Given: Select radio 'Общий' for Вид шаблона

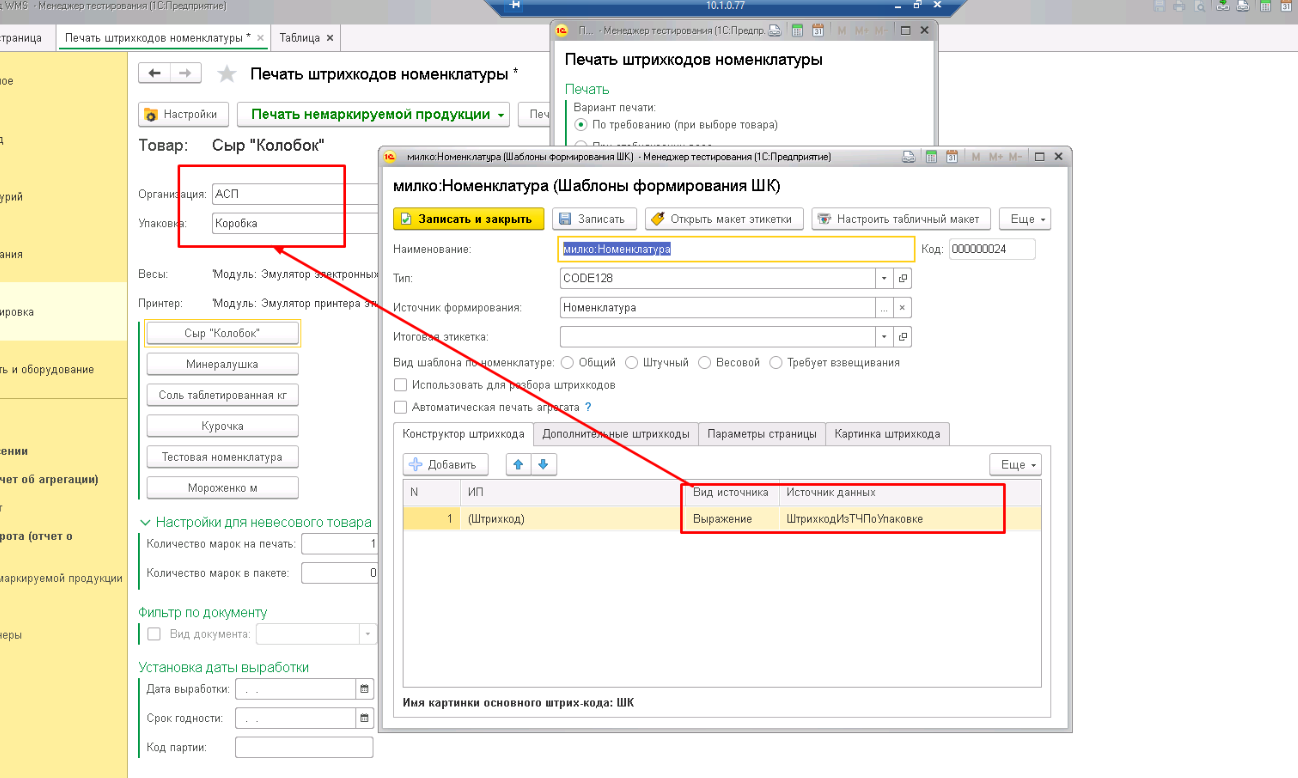Looking at the screenshot, I should point(567,362).
